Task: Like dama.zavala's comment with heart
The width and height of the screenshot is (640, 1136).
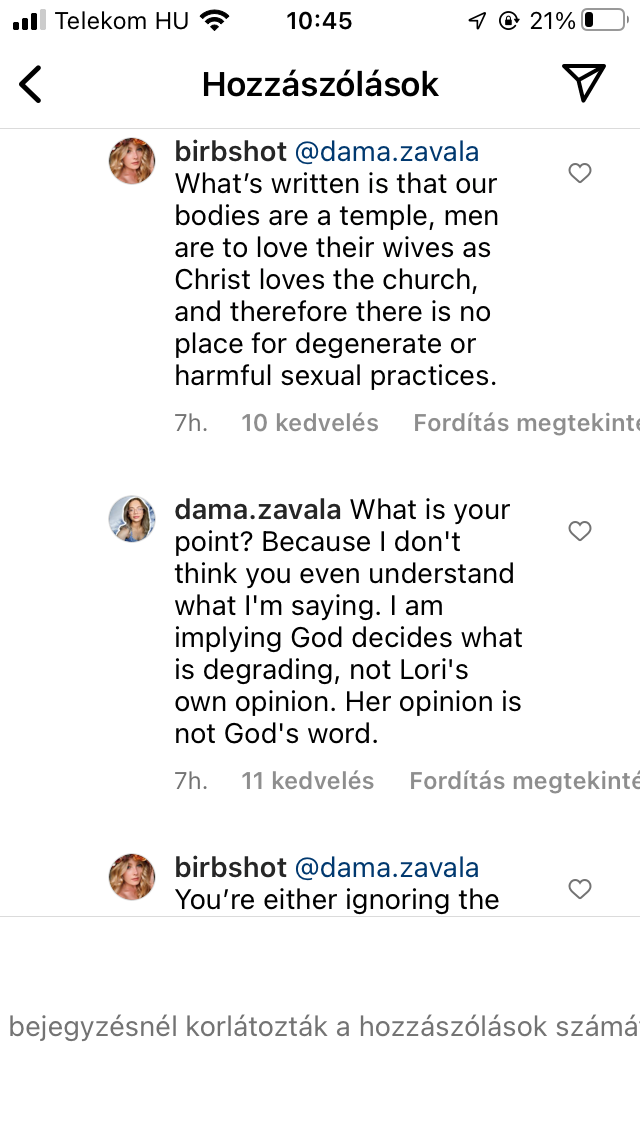Action: click(x=580, y=532)
